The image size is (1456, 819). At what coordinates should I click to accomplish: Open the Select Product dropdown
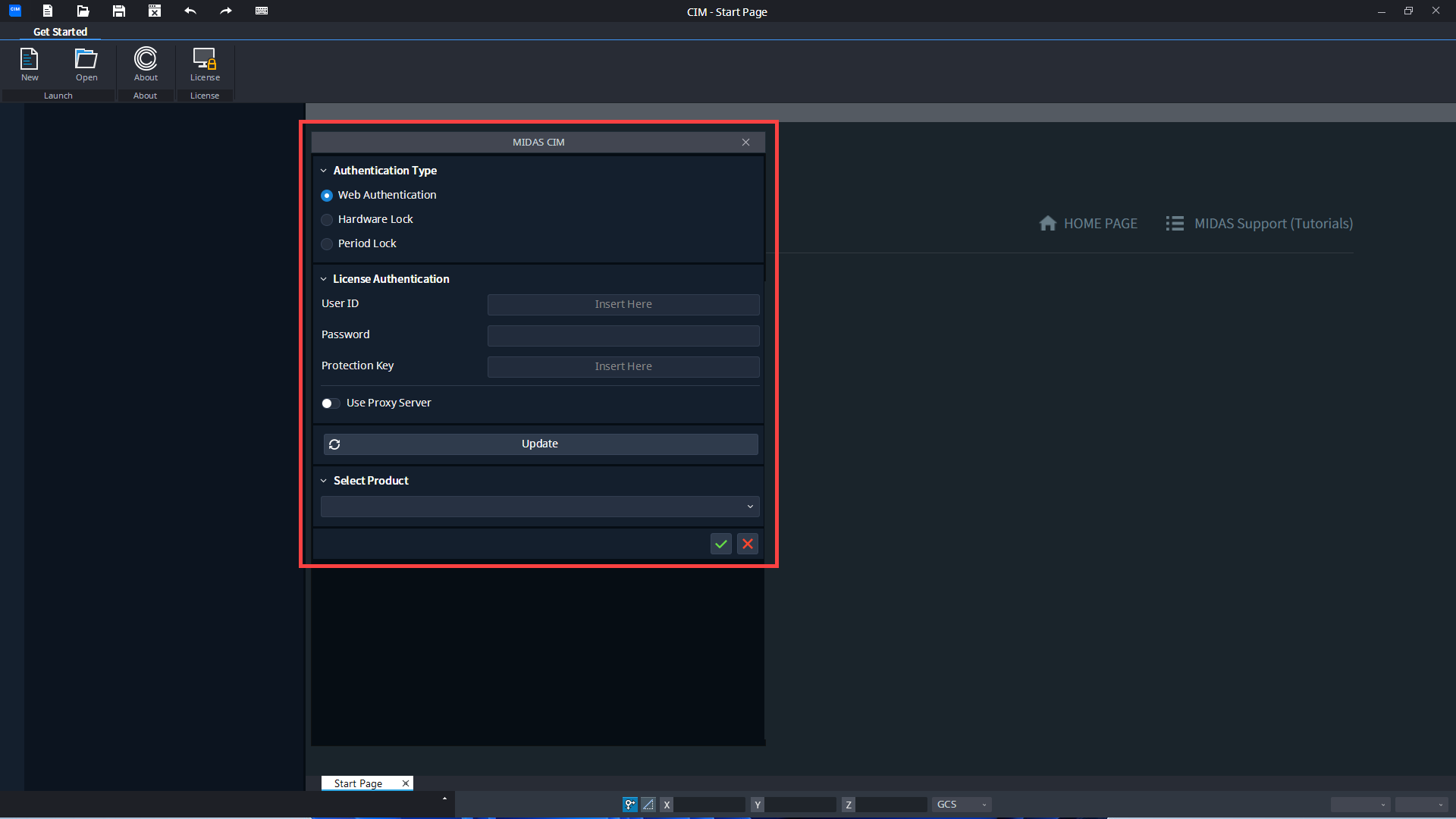pyautogui.click(x=540, y=507)
